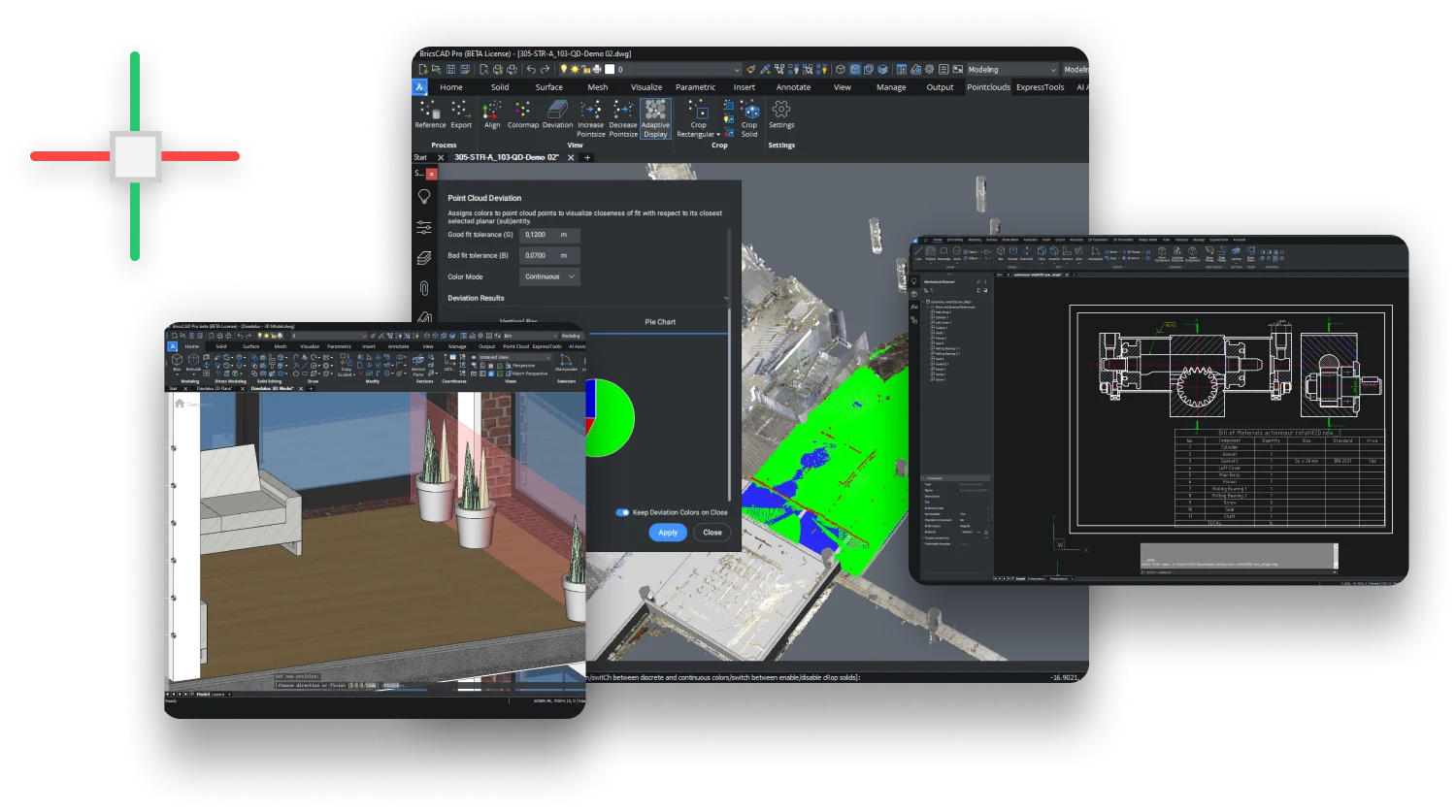Open ExpressTools tab in point cloud window

1040,87
